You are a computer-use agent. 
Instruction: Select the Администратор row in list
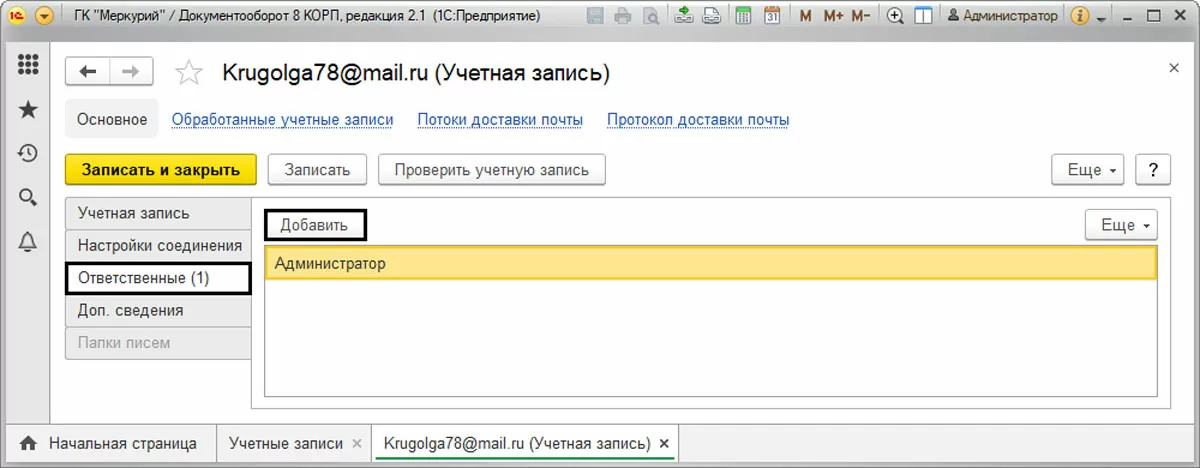(710, 263)
